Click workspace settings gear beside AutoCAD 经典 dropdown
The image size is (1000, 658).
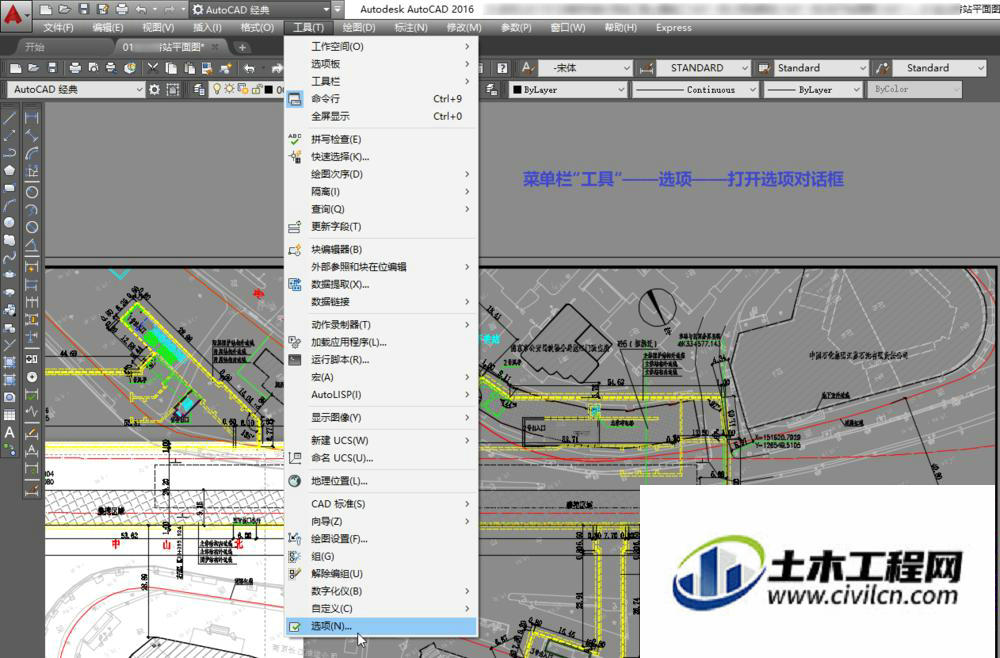(x=154, y=90)
